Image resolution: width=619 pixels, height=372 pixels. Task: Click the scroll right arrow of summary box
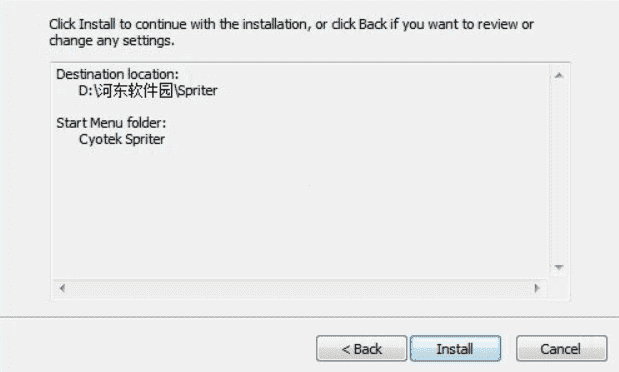click(x=537, y=288)
